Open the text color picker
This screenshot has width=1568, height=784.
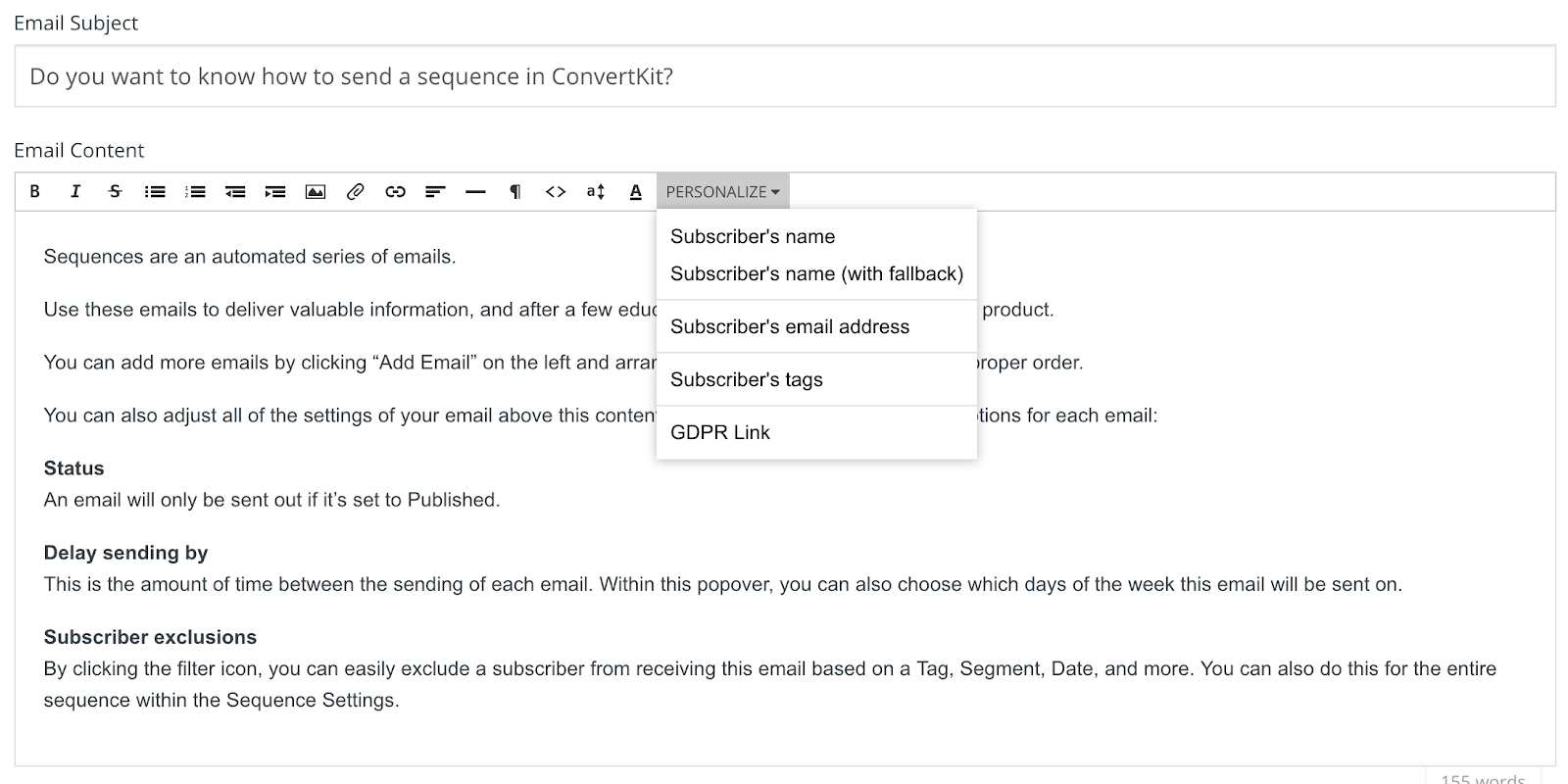(636, 192)
